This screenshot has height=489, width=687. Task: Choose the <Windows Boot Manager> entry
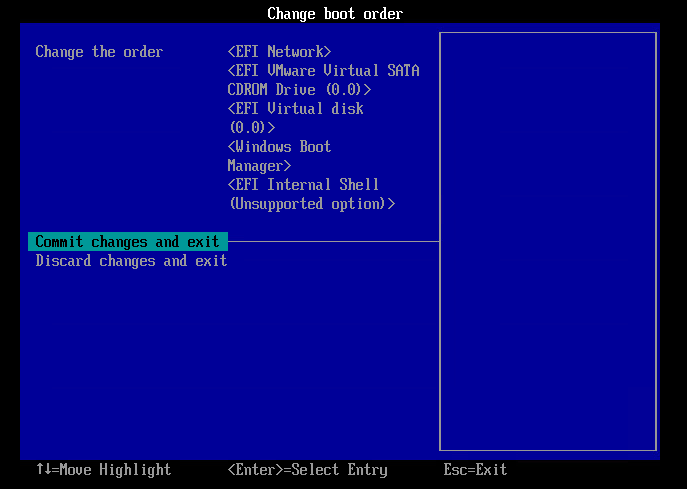coord(279,156)
